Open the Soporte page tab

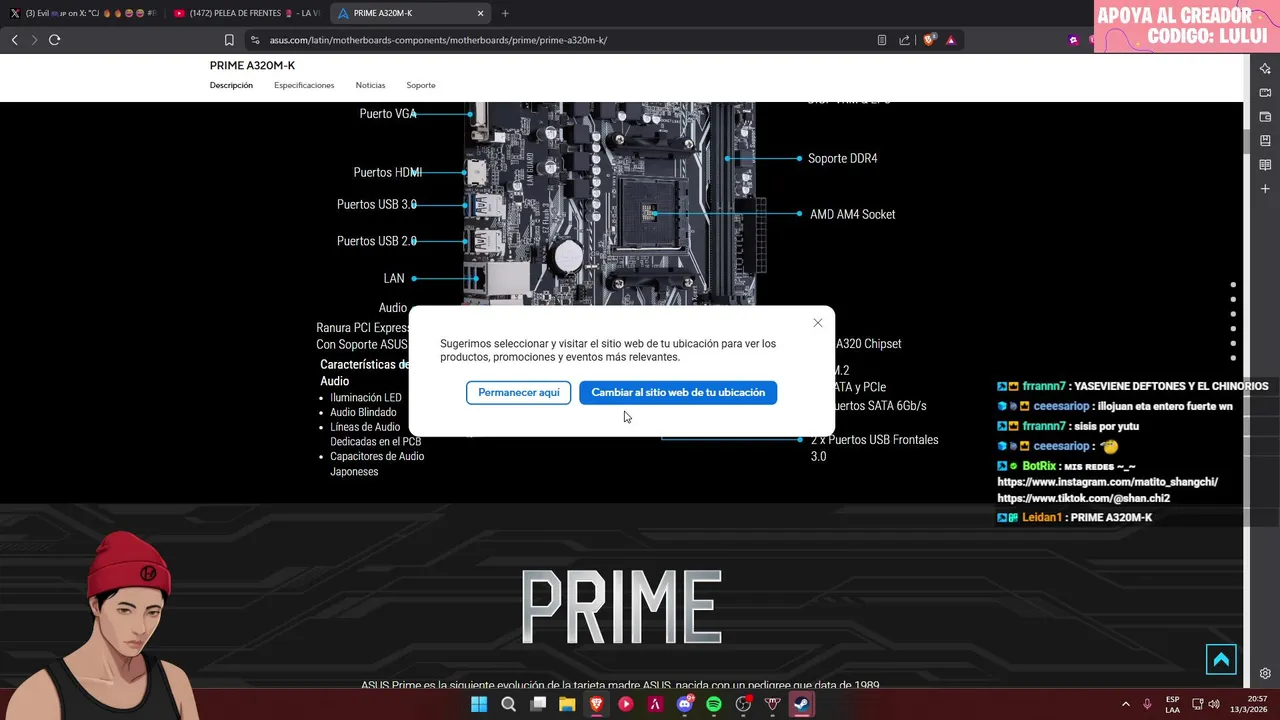pos(421,85)
